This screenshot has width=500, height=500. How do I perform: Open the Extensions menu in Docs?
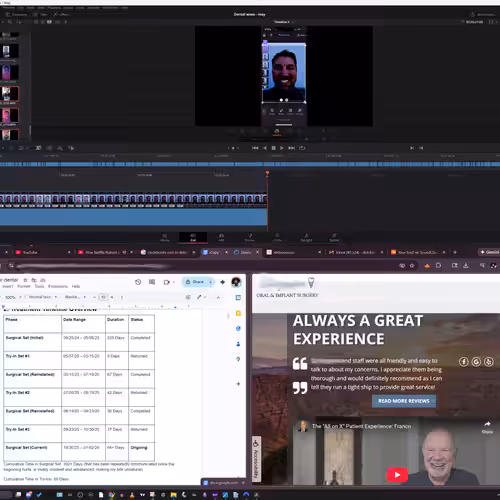click(58, 286)
